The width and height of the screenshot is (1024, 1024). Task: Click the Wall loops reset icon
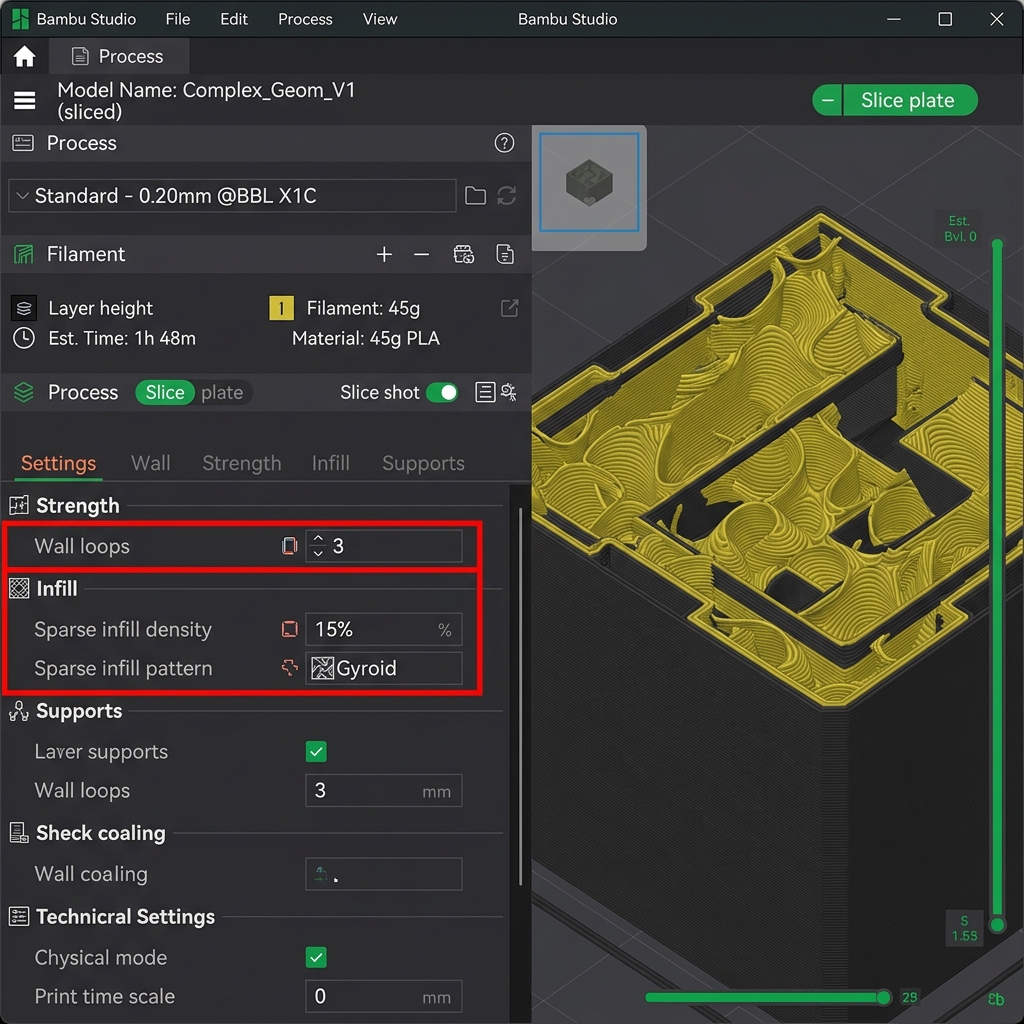289,546
